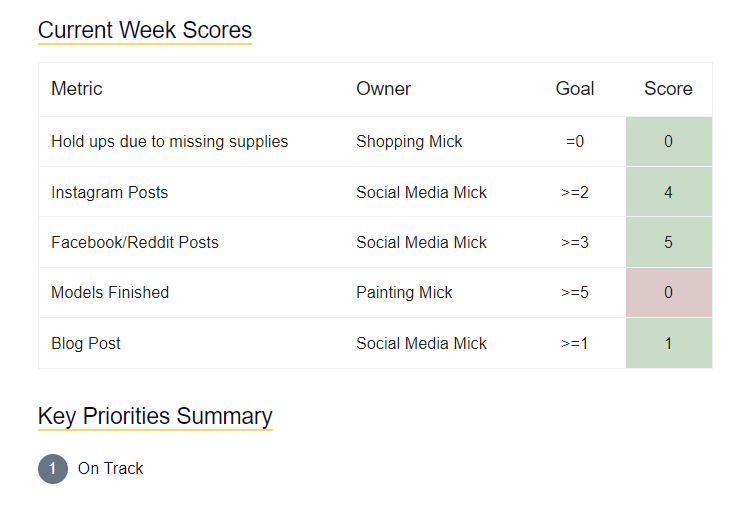Select the Metric column header
Screen dimensions: 752x510
[x=77, y=89]
